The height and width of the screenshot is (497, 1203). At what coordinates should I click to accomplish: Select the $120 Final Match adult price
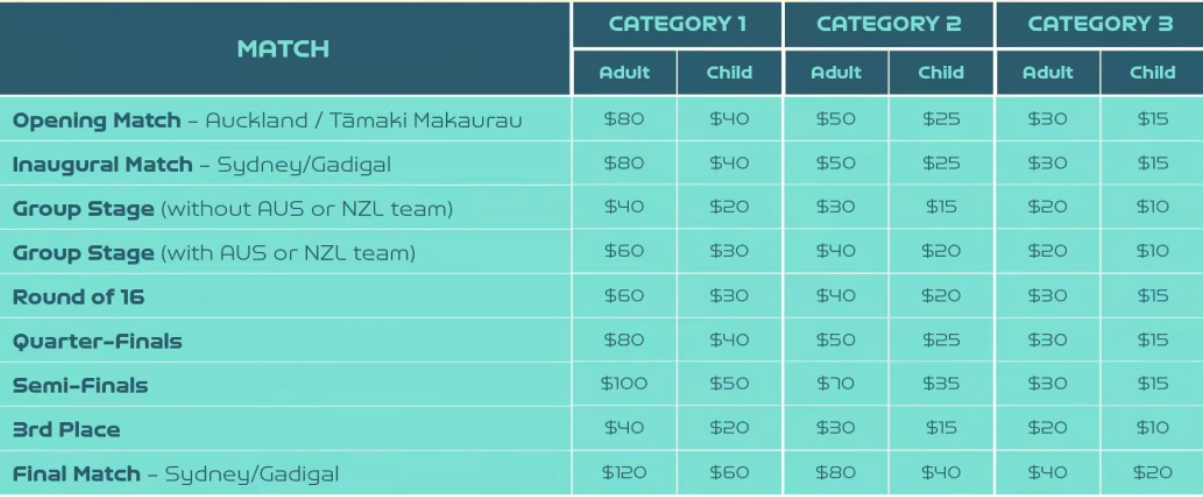[x=624, y=472]
